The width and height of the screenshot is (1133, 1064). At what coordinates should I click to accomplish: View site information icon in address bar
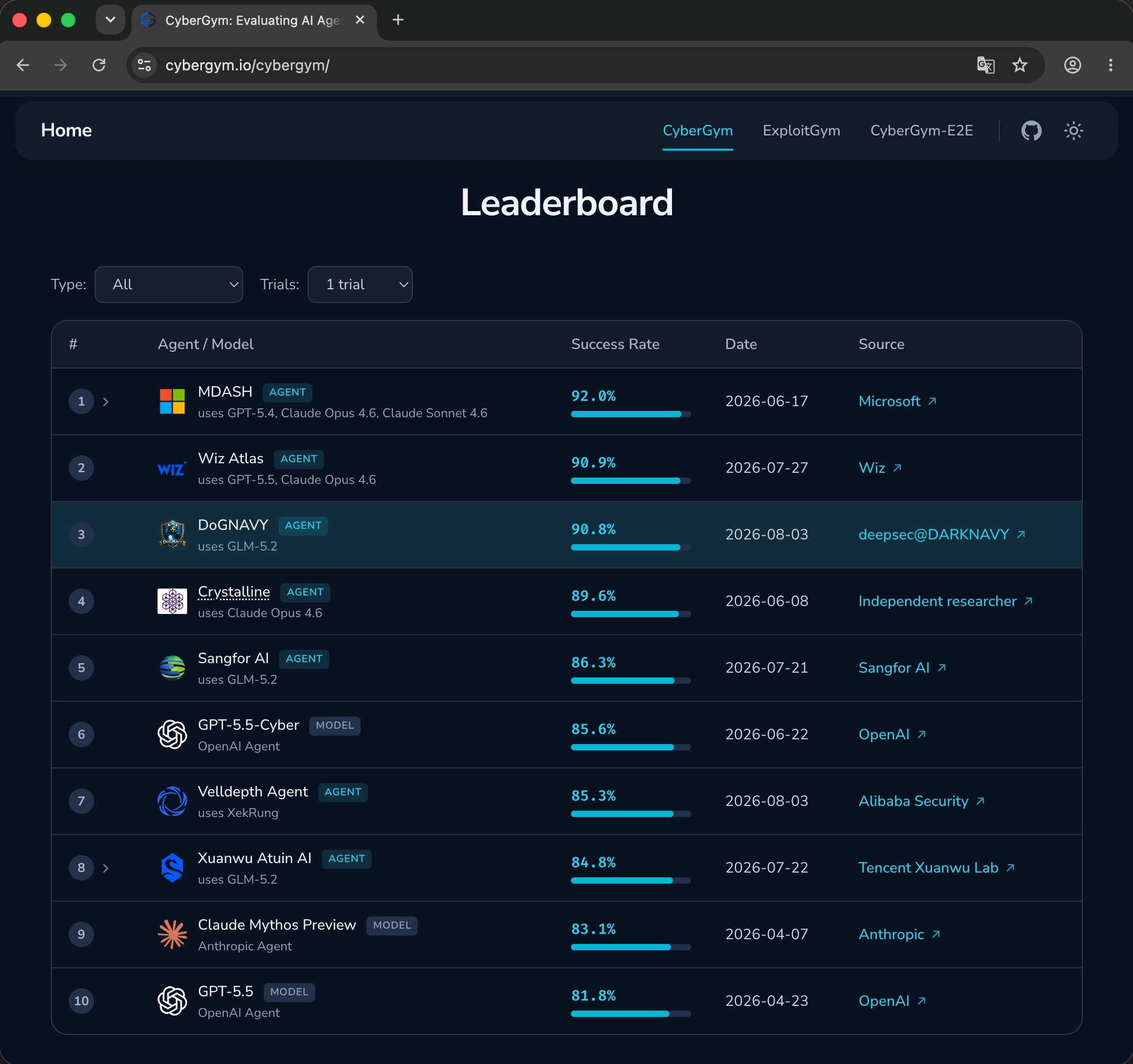[144, 65]
